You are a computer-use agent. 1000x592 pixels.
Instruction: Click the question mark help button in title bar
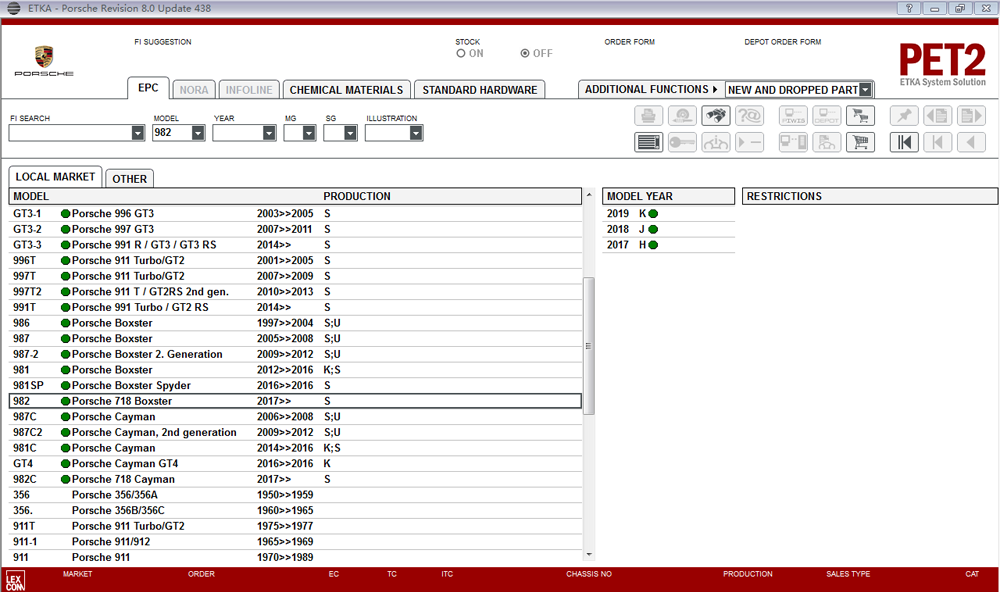click(909, 8)
